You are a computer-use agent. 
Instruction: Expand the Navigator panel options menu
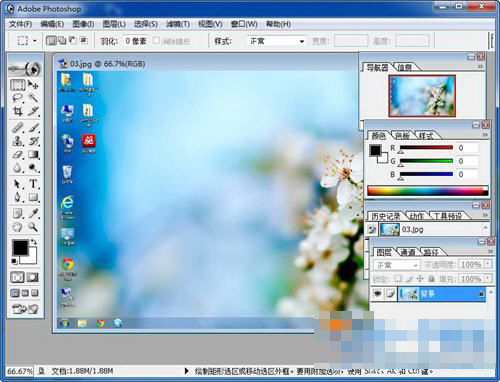point(480,67)
